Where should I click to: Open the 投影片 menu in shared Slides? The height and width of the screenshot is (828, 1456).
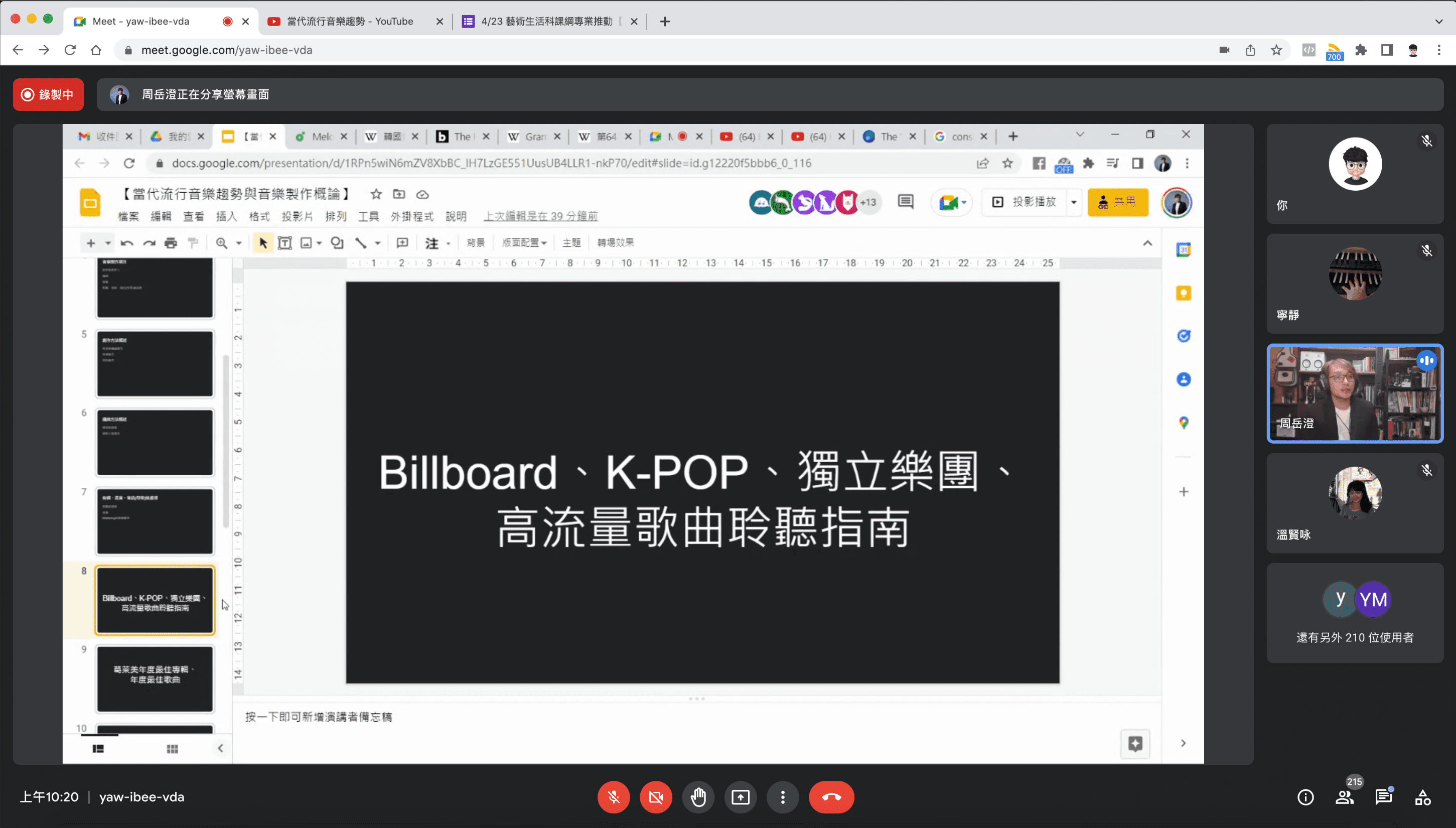(298, 216)
